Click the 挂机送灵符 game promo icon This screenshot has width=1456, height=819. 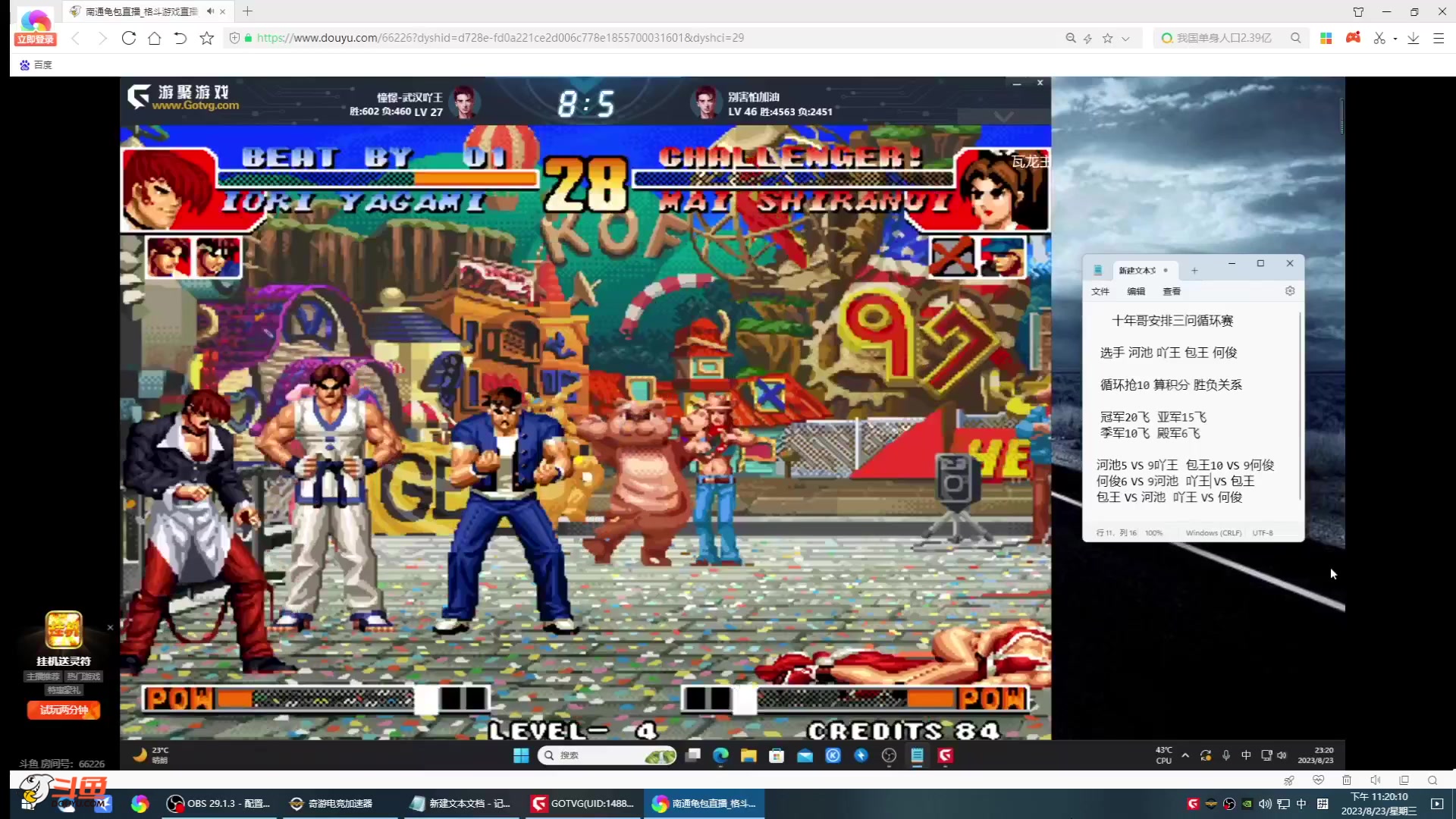click(x=64, y=631)
